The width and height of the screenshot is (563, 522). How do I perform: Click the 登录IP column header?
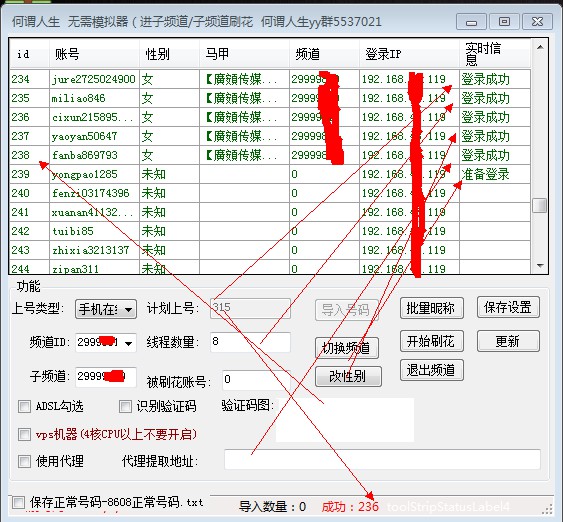409,54
